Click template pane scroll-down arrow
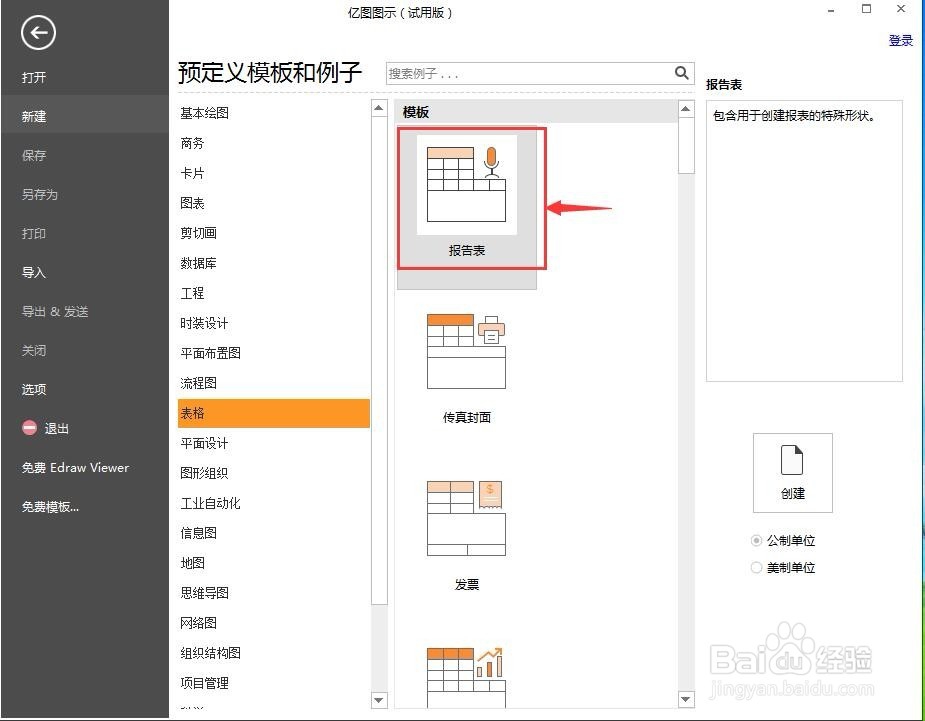 [x=686, y=700]
